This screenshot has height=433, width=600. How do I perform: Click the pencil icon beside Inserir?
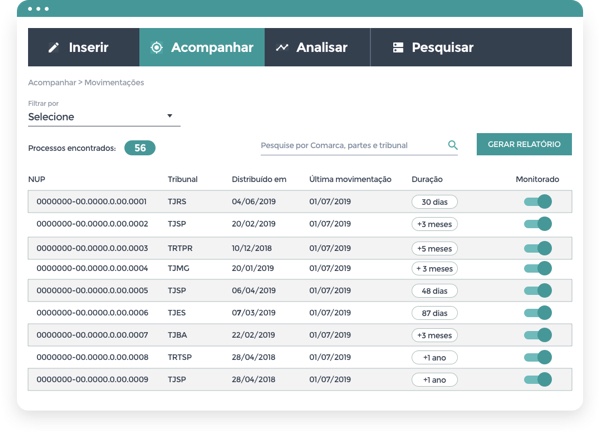tap(54, 47)
